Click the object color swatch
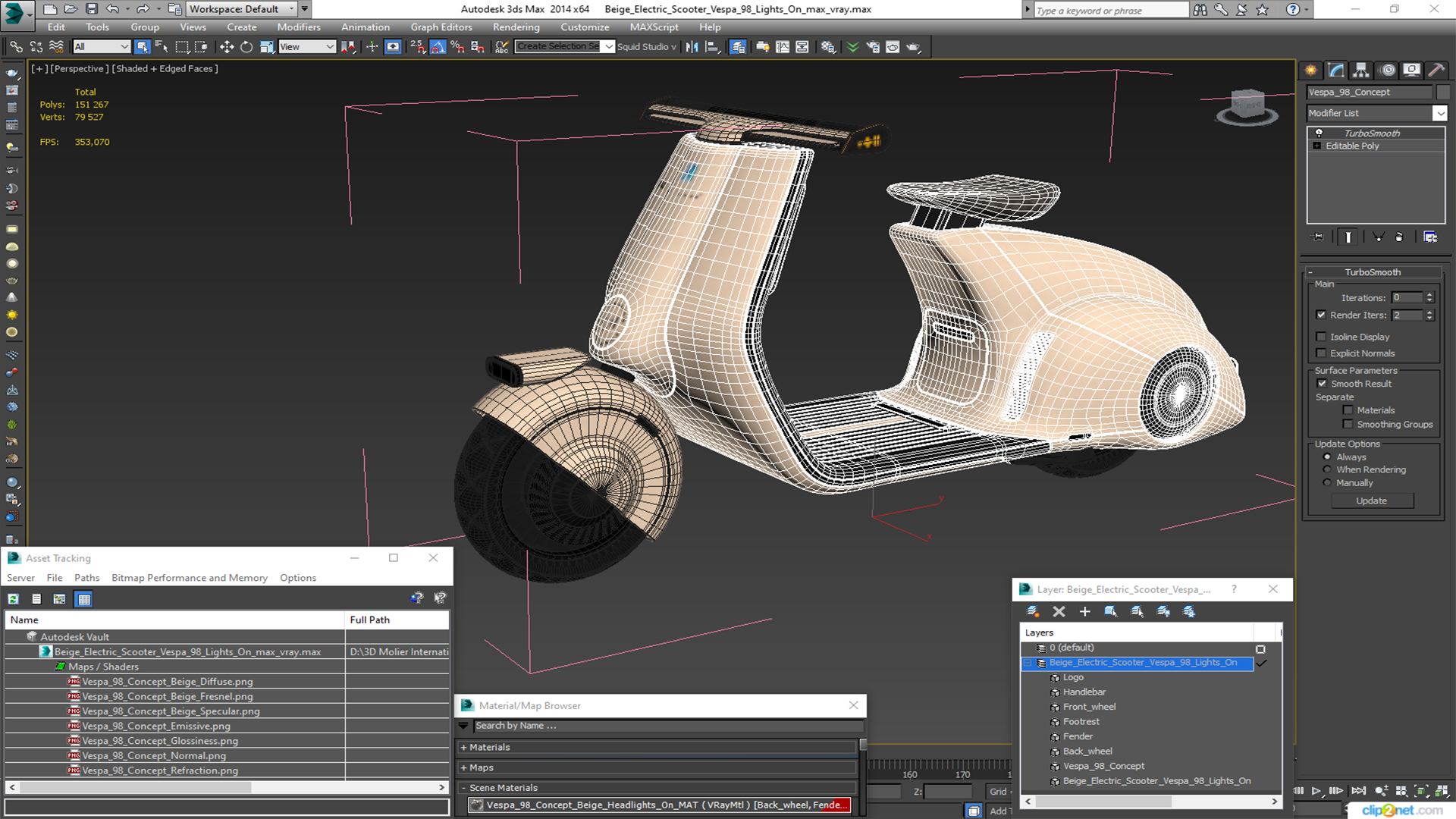1456x819 pixels. [1442, 92]
